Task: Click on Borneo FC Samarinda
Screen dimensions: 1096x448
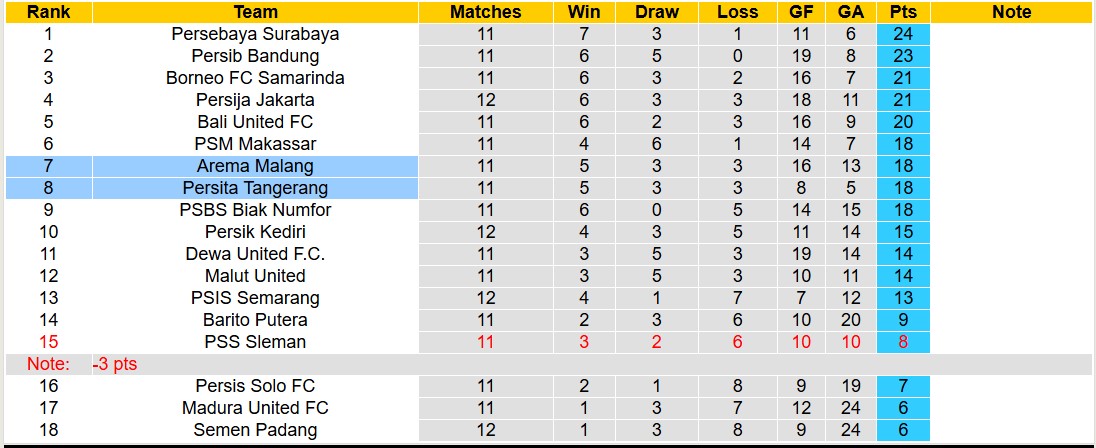Action: click(x=255, y=78)
